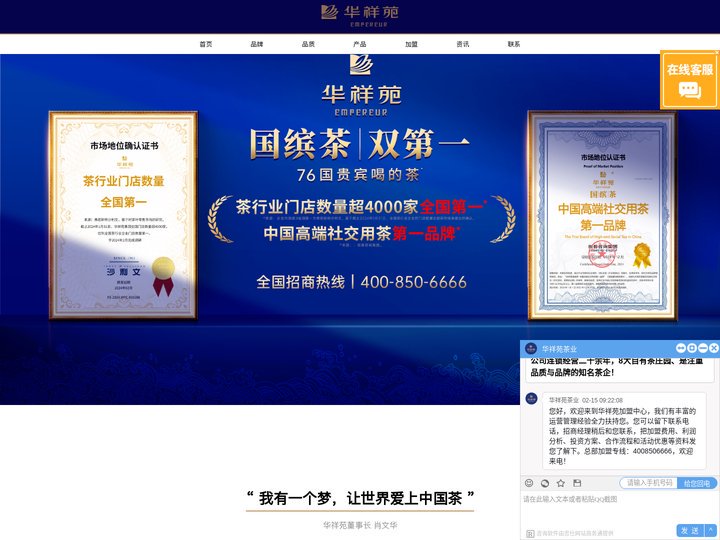
Task: Minimize the 华祥苑茶业 chat window
Action: coord(703,348)
